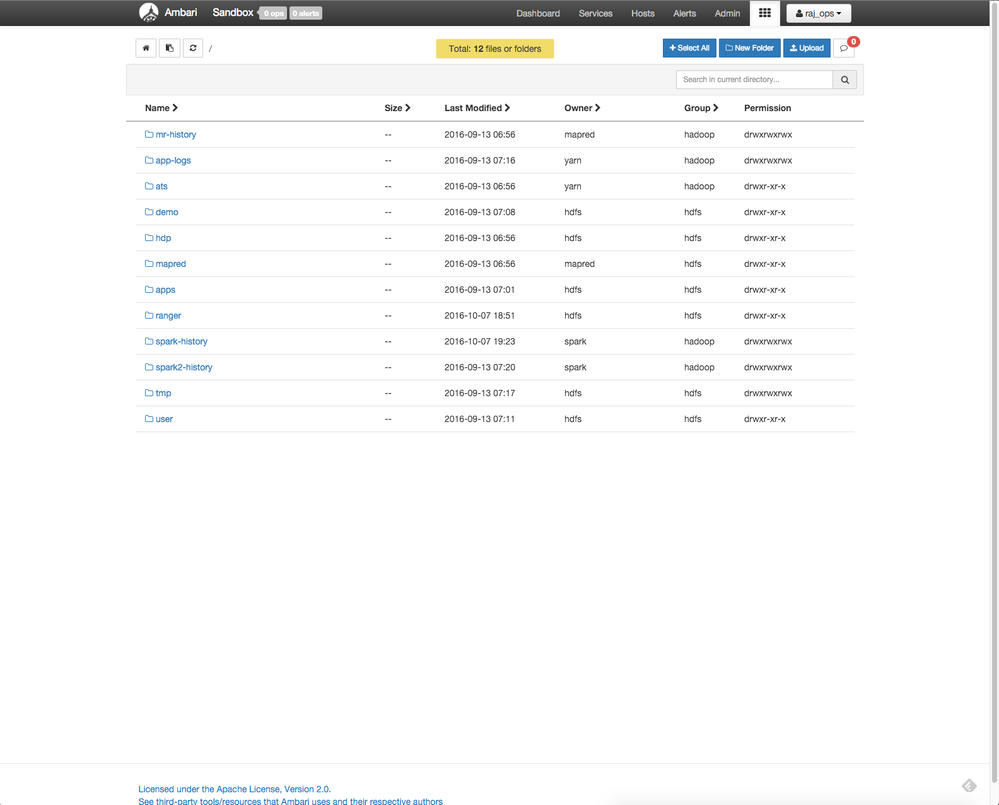Open the ranger folder link

pos(168,315)
